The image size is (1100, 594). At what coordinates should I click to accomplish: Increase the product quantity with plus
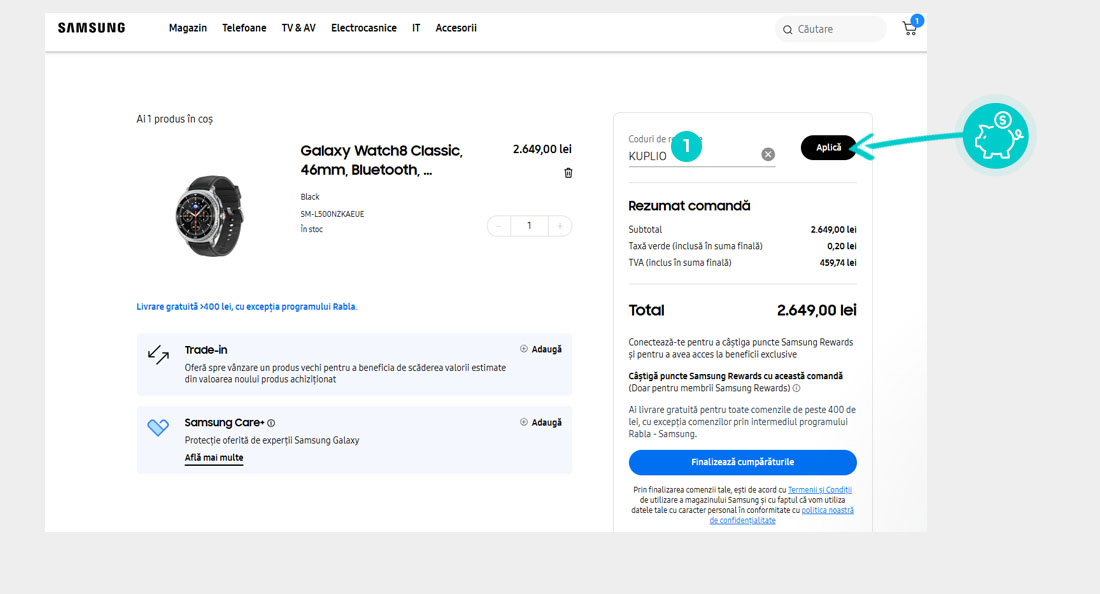click(559, 226)
